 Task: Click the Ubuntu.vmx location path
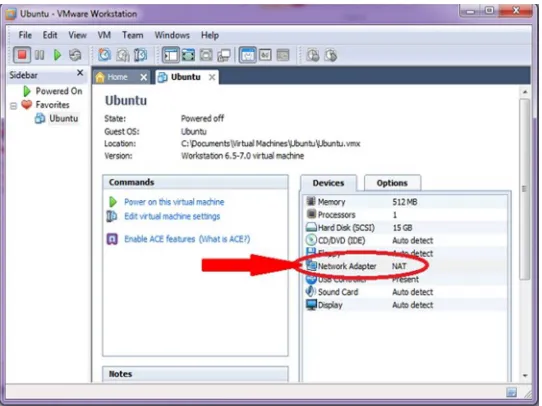tap(270, 143)
